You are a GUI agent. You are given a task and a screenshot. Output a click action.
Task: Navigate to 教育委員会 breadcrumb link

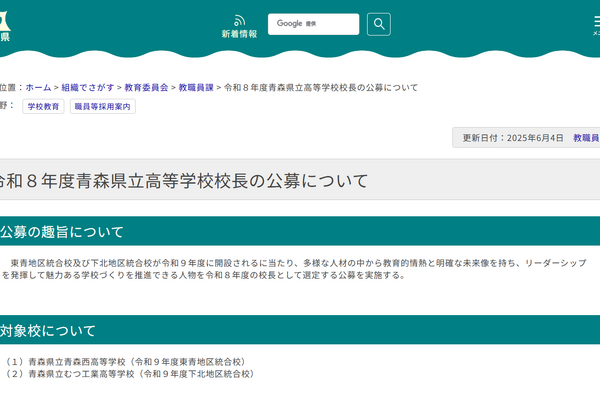tap(146, 88)
